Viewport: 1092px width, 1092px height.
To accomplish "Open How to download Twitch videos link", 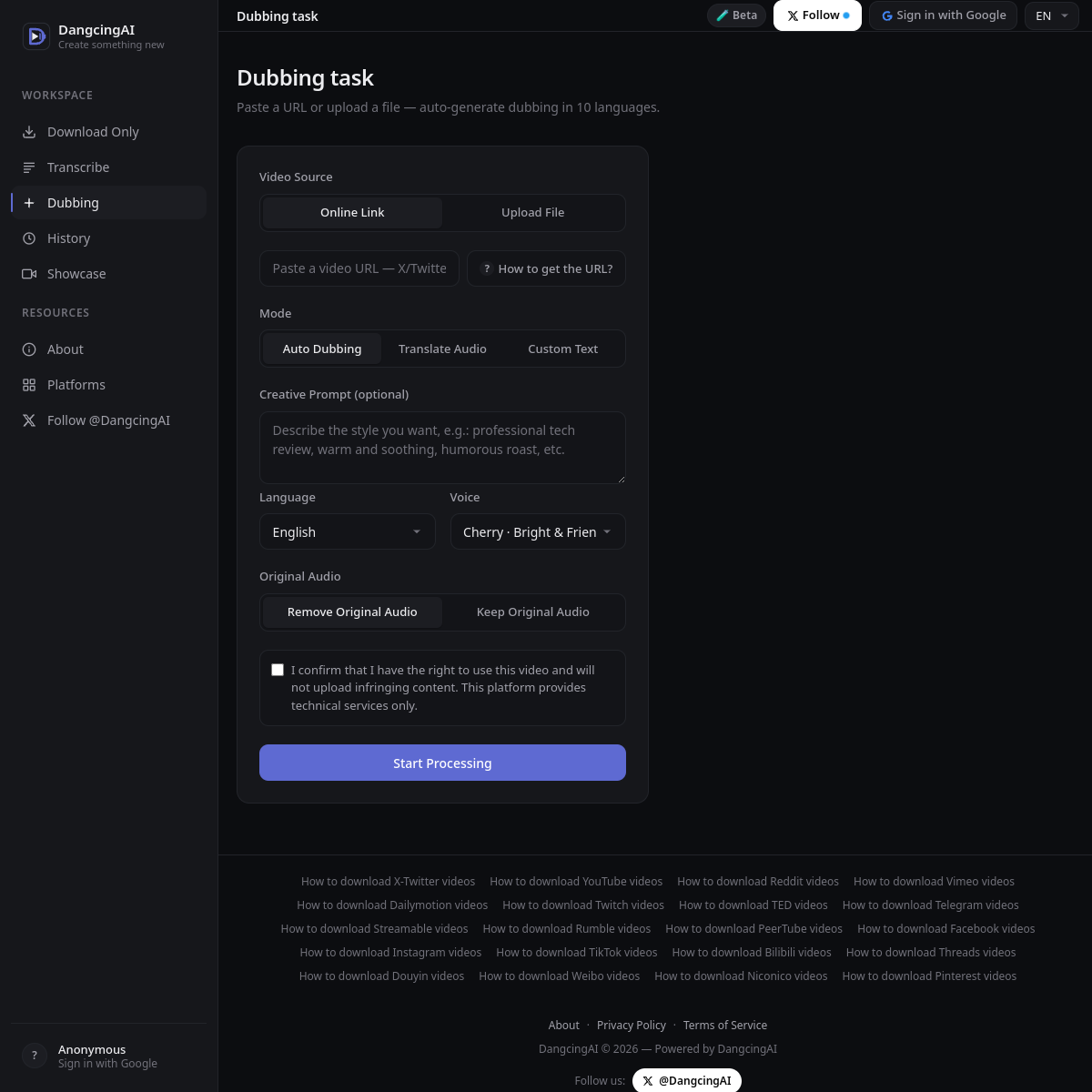I will (x=583, y=905).
